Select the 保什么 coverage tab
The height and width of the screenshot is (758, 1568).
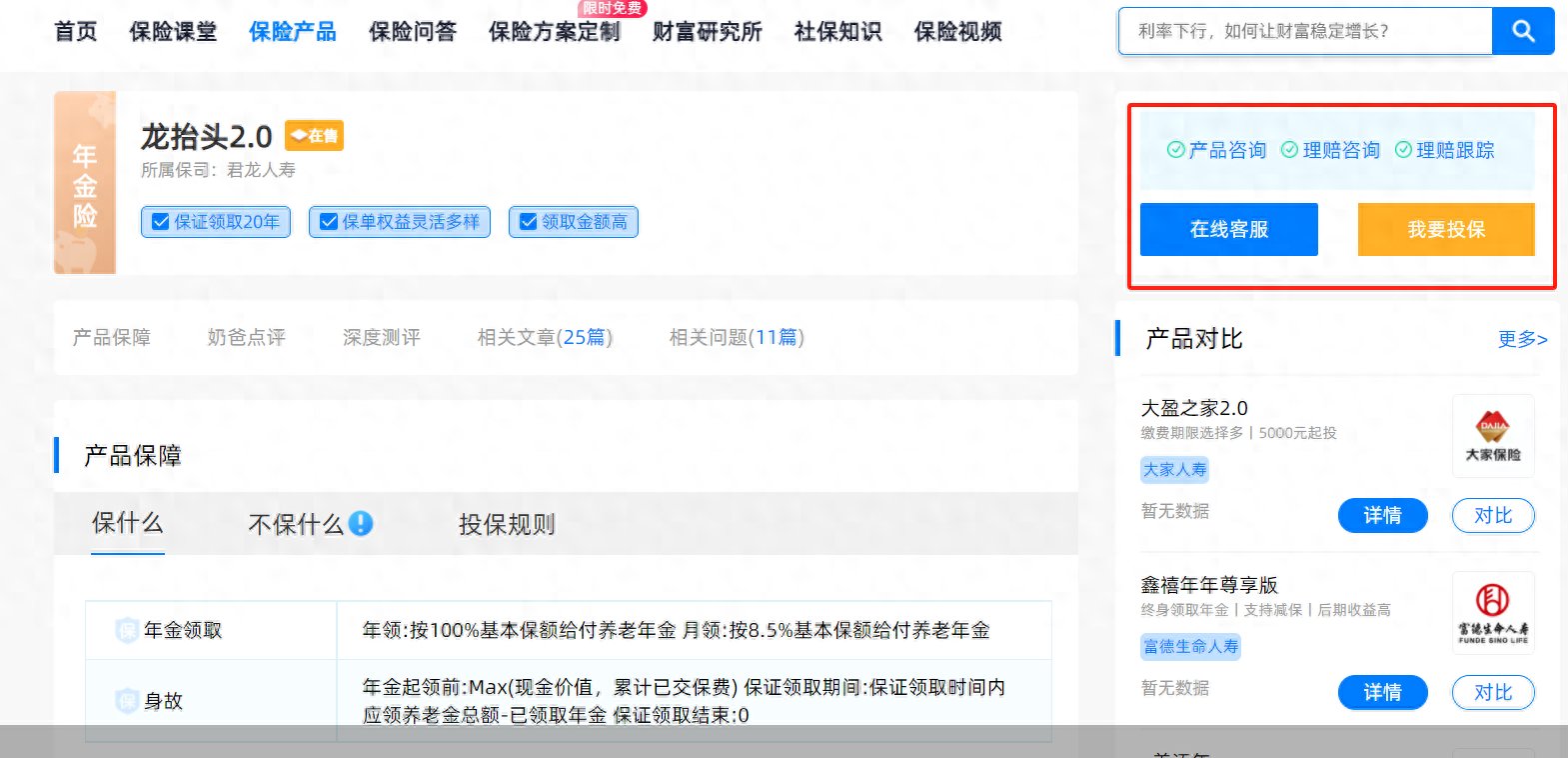tap(128, 523)
